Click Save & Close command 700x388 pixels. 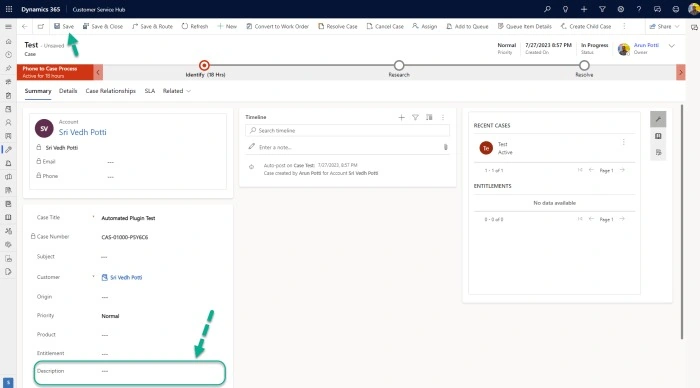pyautogui.click(x=103, y=26)
